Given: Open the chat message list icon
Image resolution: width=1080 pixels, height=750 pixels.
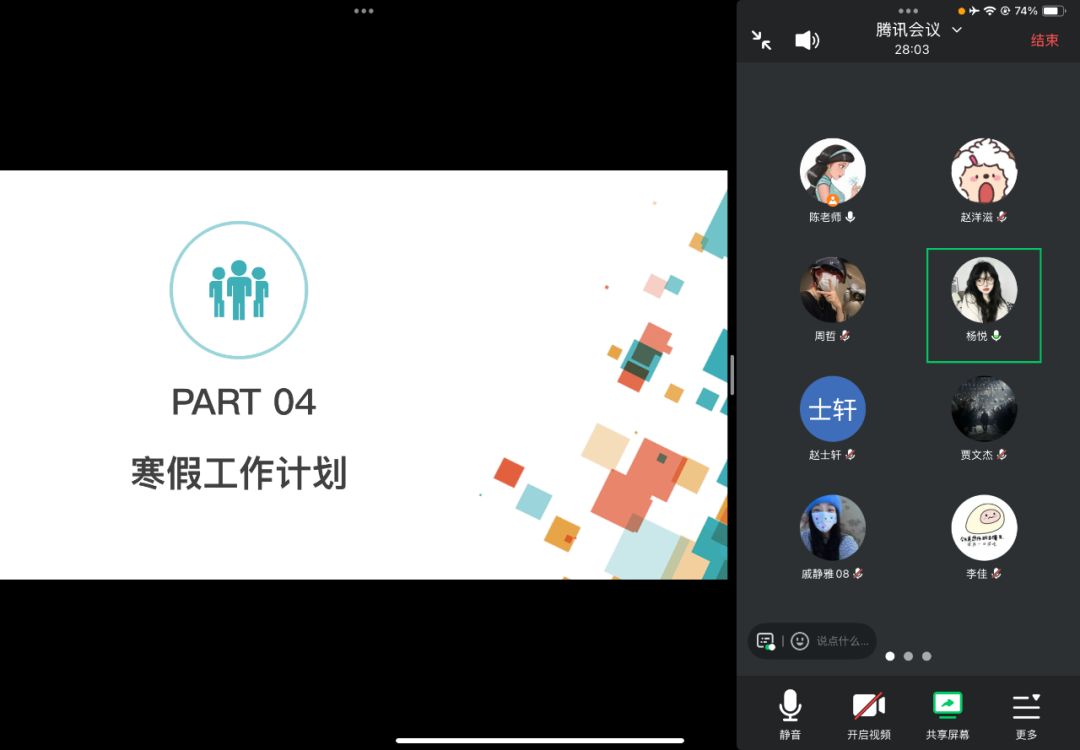Looking at the screenshot, I should [766, 641].
